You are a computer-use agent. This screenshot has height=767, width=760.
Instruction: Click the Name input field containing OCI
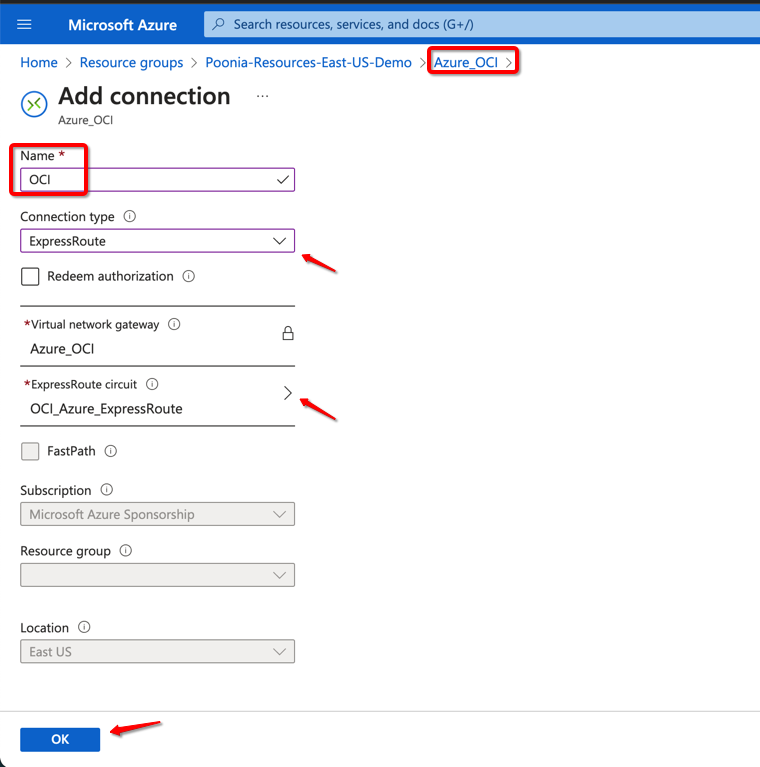coord(150,180)
